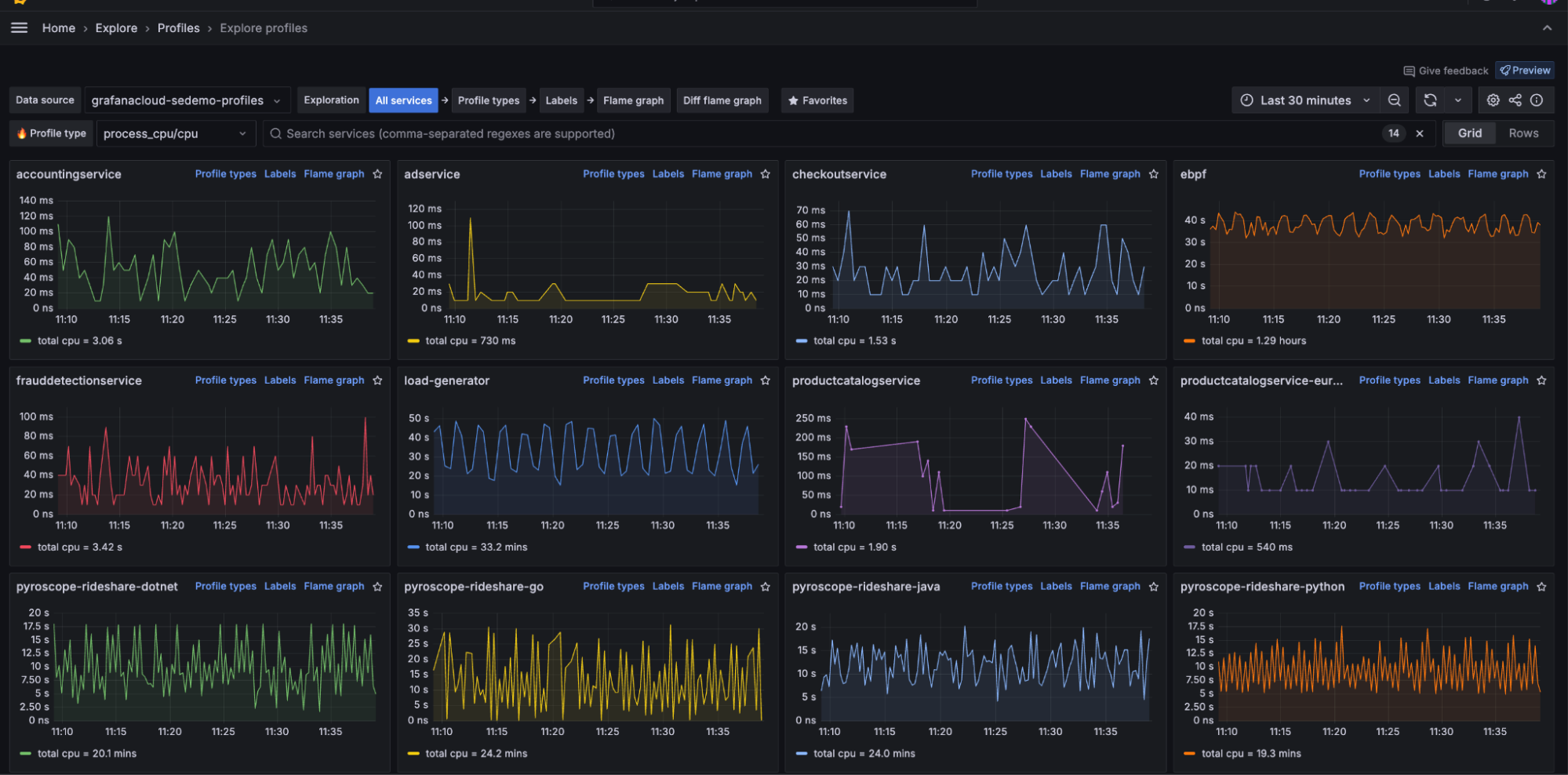Click the time-range zoom out magnifier icon

coord(1395,100)
